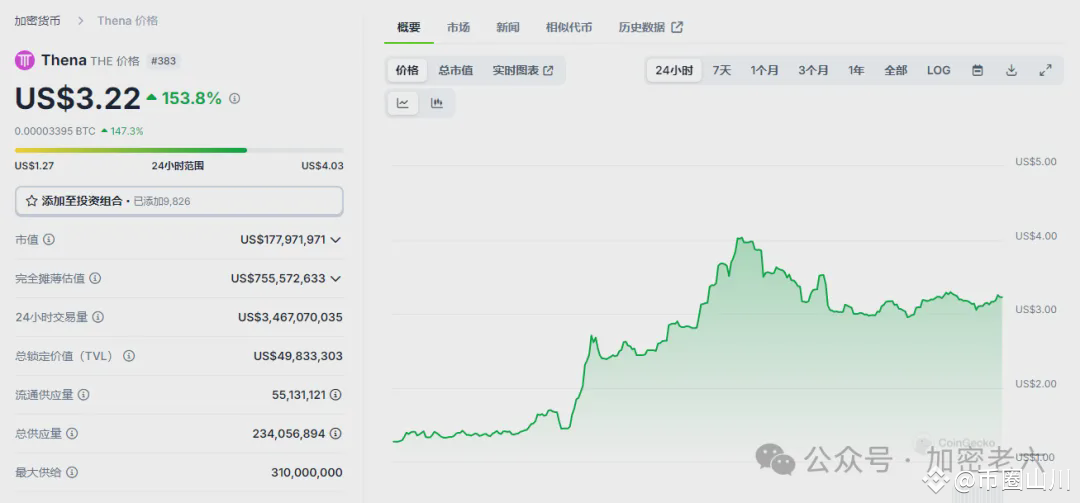Screen dimensions: 1080x503
Task: Select the 3个月 time range
Action: pos(813,70)
